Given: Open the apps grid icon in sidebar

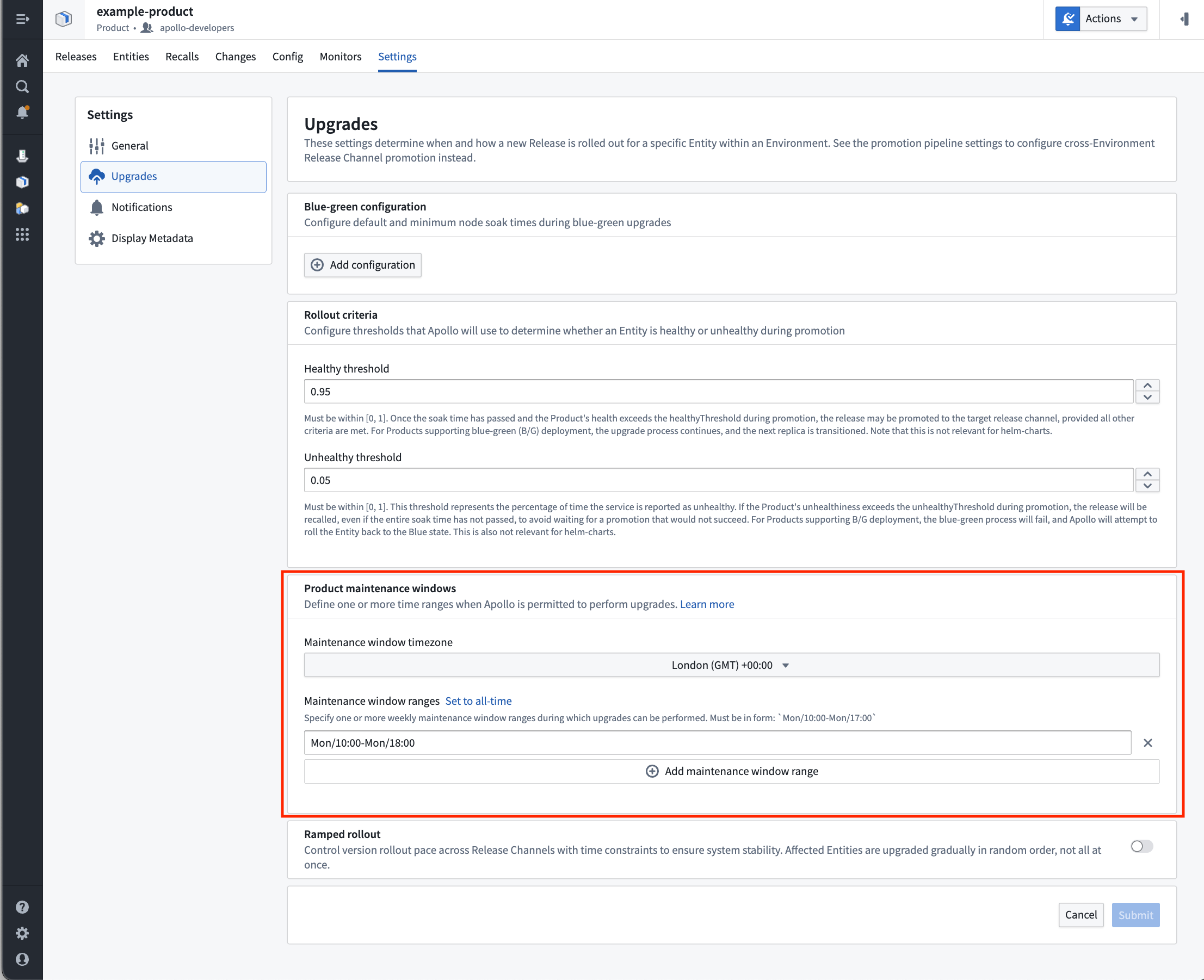Looking at the screenshot, I should pos(22,234).
